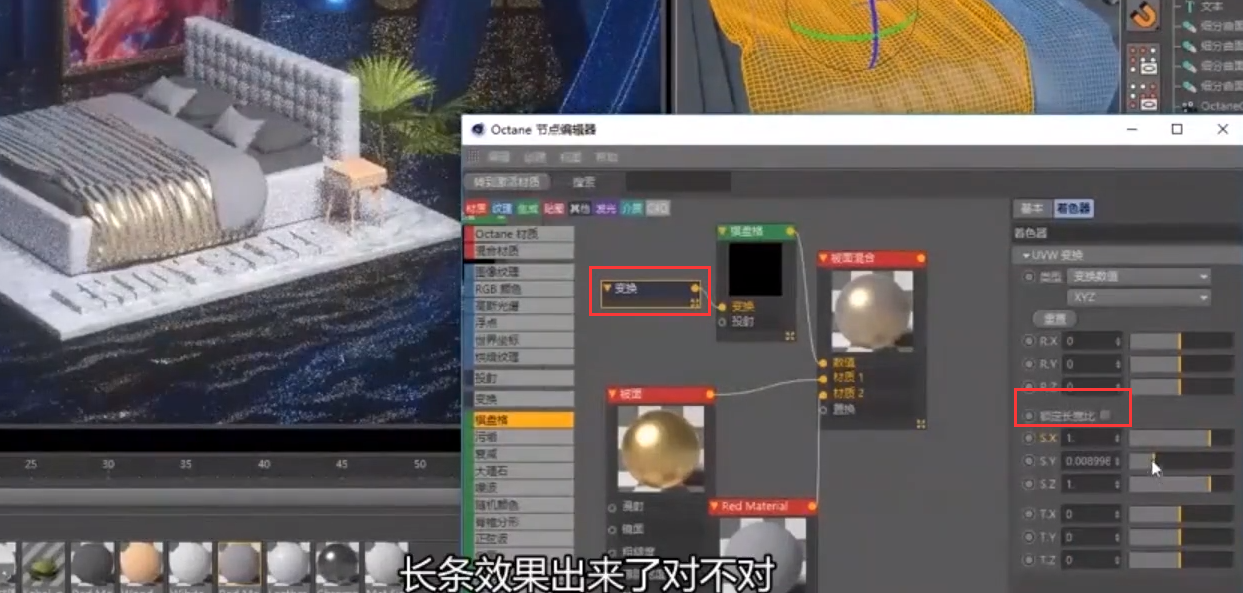The image size is (1243, 593).
Task: Toggle the 介质 filter tab
Action: point(633,209)
